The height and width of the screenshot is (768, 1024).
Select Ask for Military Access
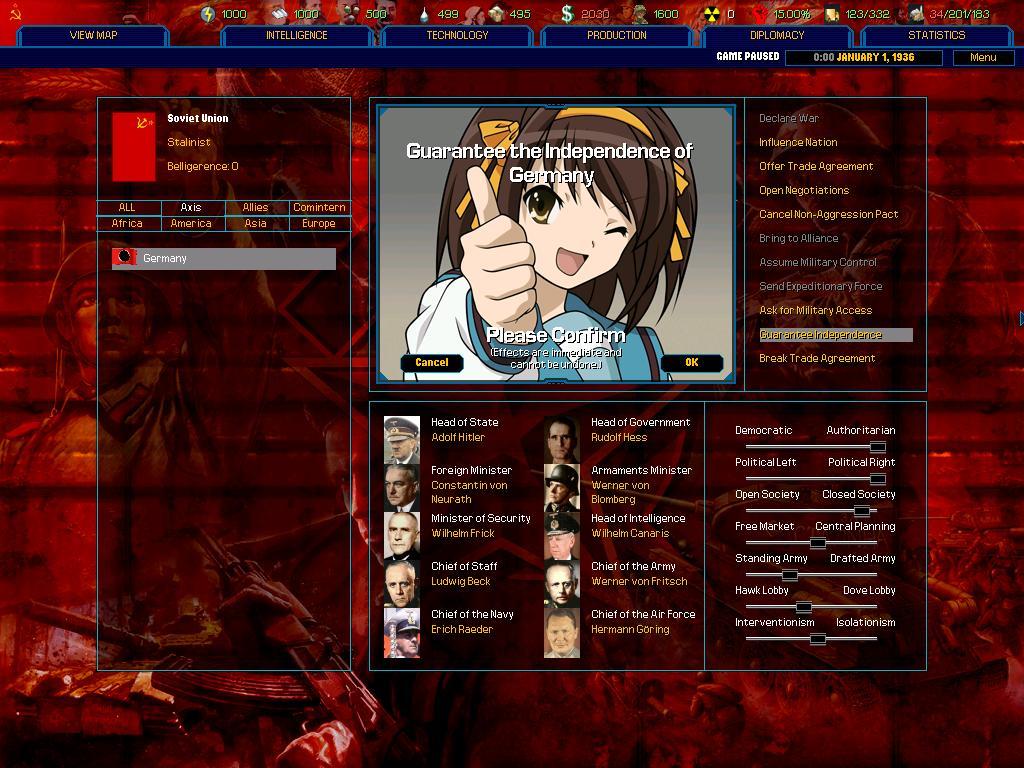pyautogui.click(x=816, y=311)
